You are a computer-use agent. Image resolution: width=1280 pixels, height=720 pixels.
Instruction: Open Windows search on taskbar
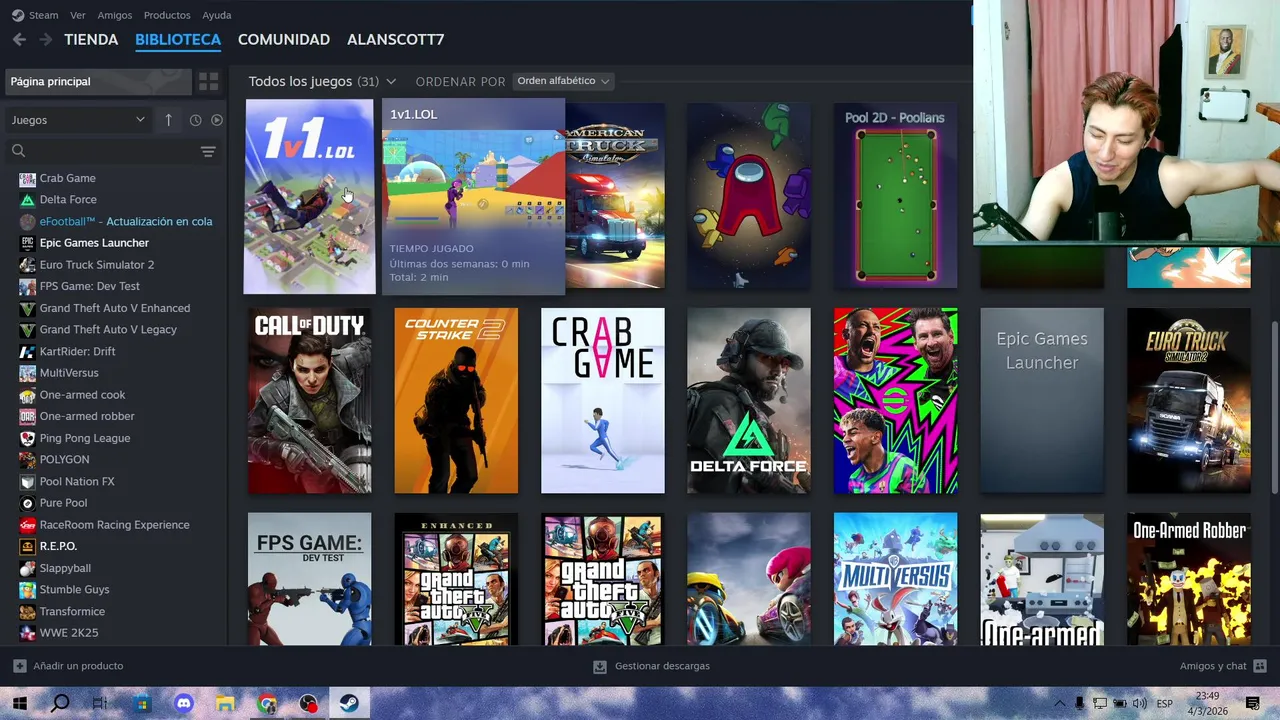(60, 703)
